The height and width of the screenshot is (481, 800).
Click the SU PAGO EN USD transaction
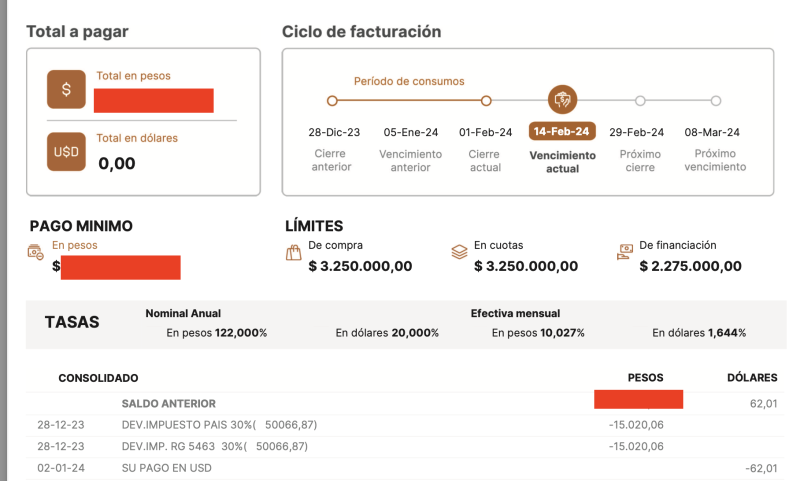pos(166,467)
